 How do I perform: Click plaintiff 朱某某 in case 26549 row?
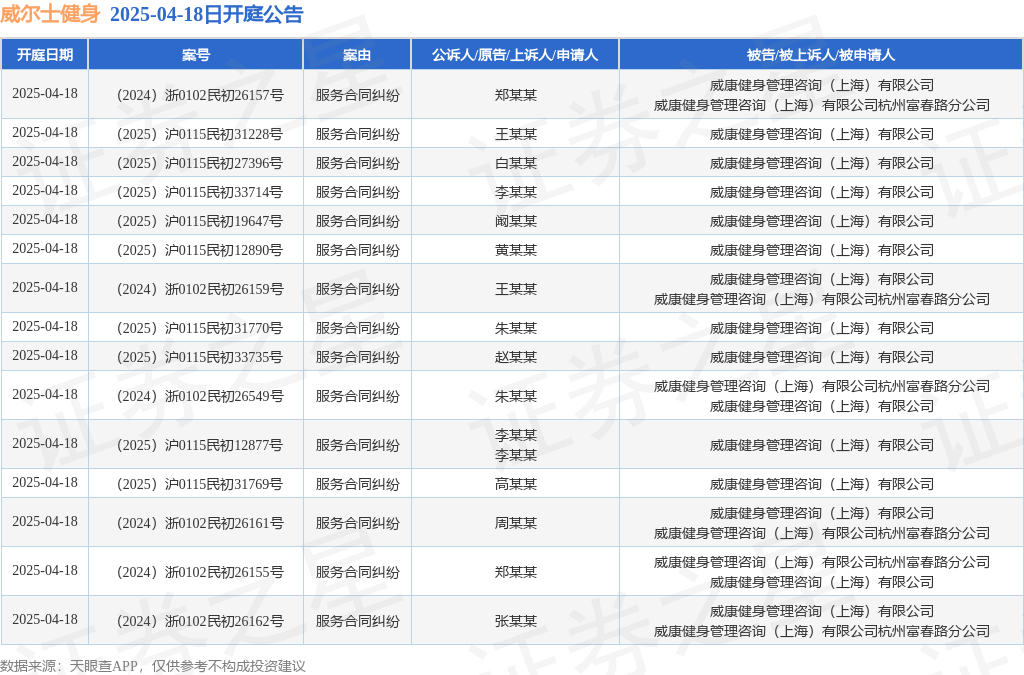click(x=516, y=396)
